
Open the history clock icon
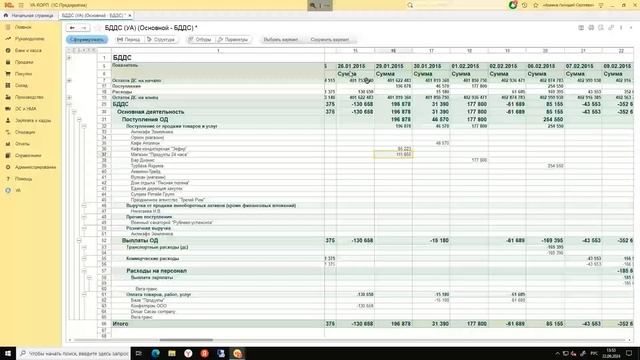click(524, 5)
